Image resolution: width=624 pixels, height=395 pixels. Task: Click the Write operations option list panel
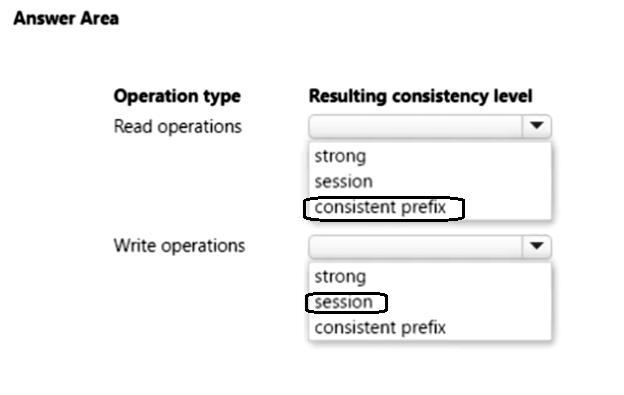click(x=430, y=301)
